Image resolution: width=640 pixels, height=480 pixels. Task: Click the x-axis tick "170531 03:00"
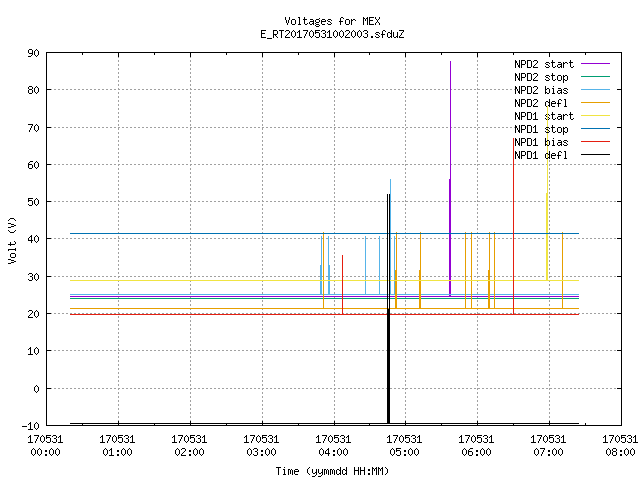pyautogui.click(x=261, y=446)
